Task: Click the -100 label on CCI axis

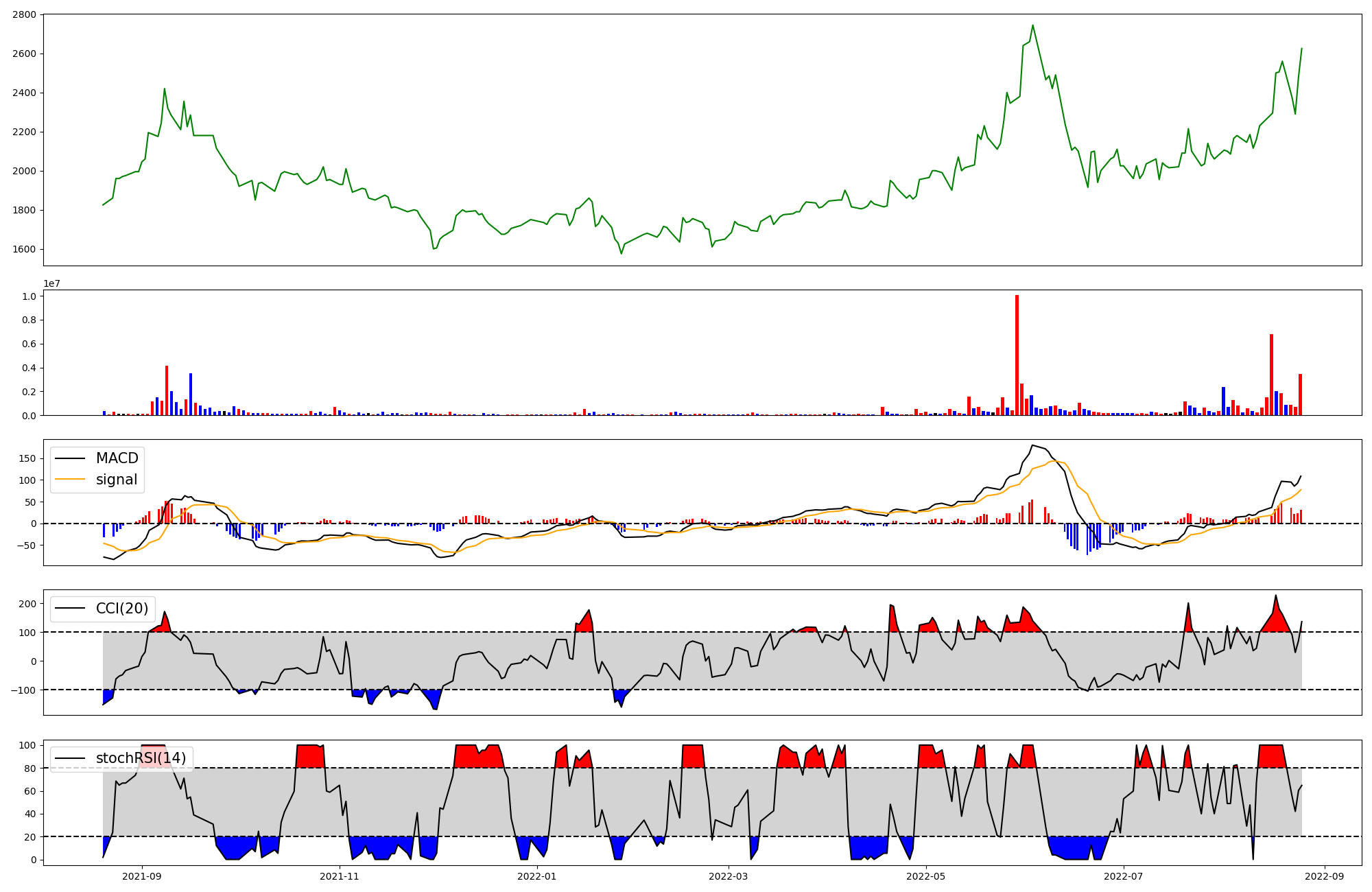Action: coord(24,690)
